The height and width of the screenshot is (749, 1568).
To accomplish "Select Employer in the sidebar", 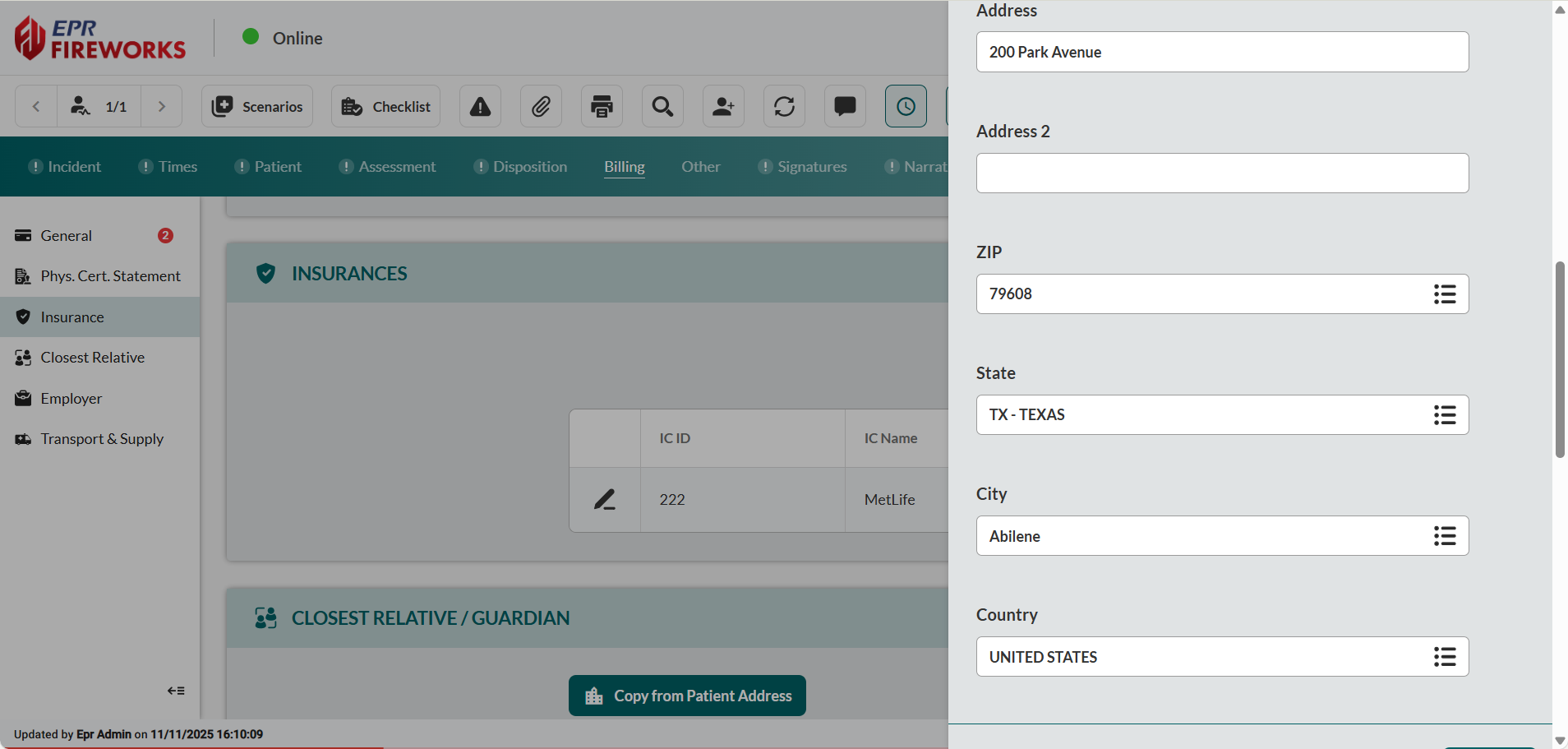I will 71,399.
